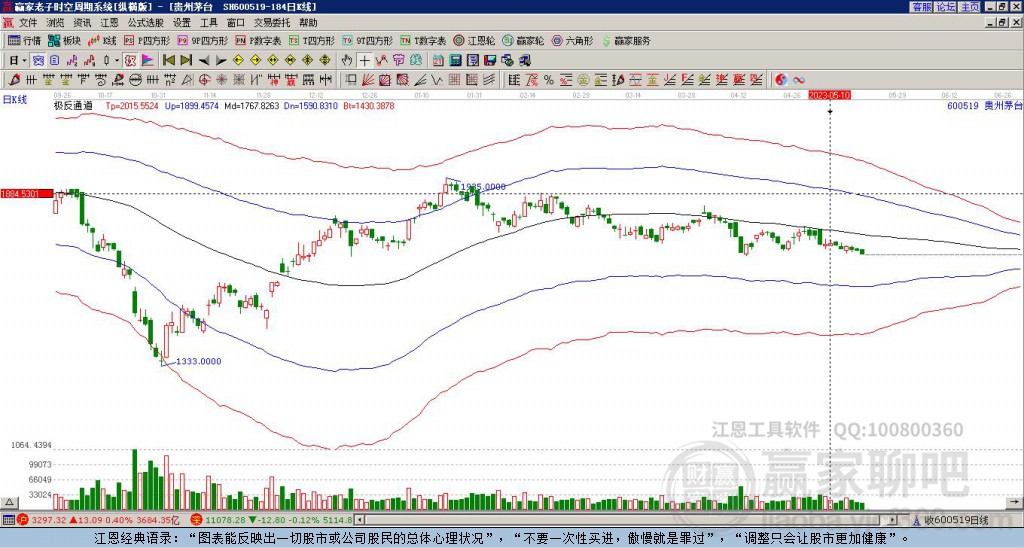Step chart right with black arrow
This screenshot has height=548, width=1024.
coord(221,61)
